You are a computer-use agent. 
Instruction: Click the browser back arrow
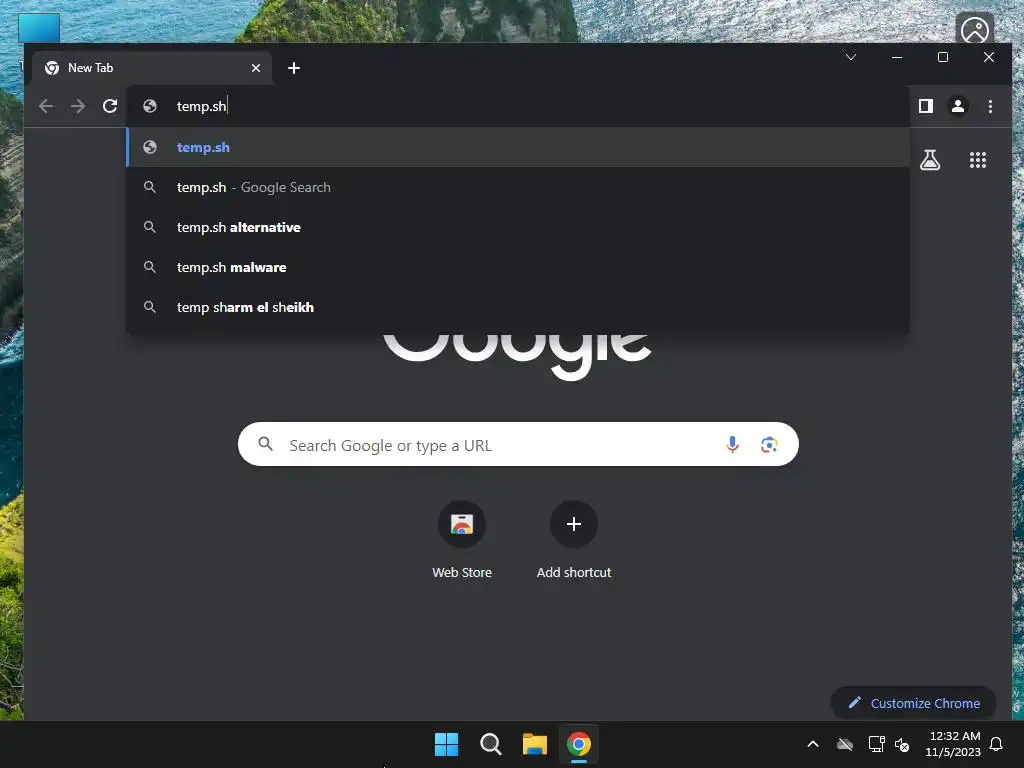pos(46,106)
